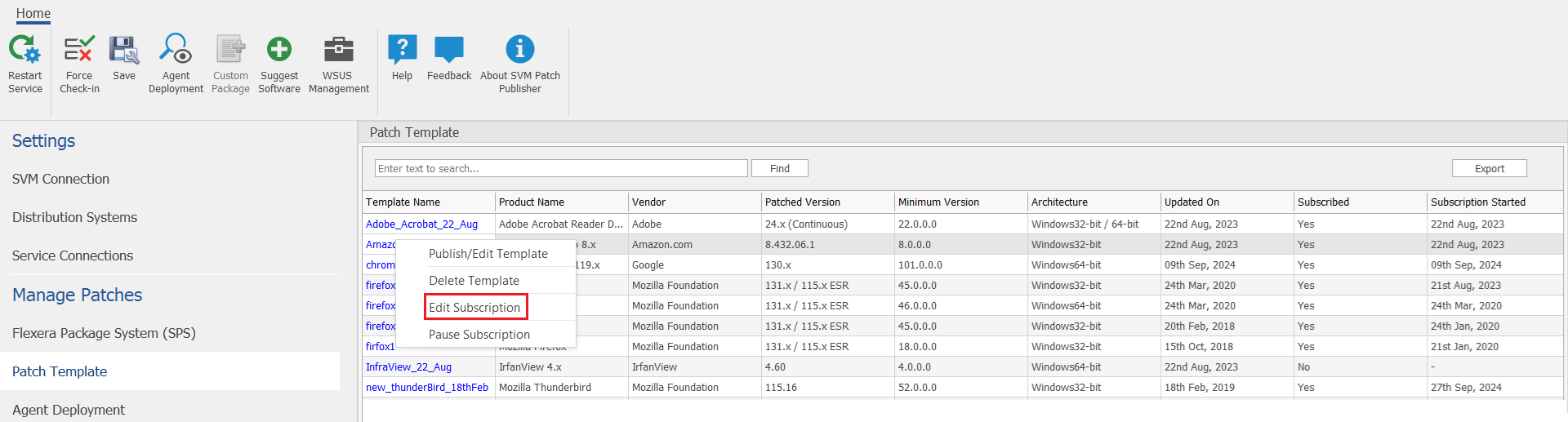Open the Feedback speech bubble icon
1568x422 pixels.
448,51
